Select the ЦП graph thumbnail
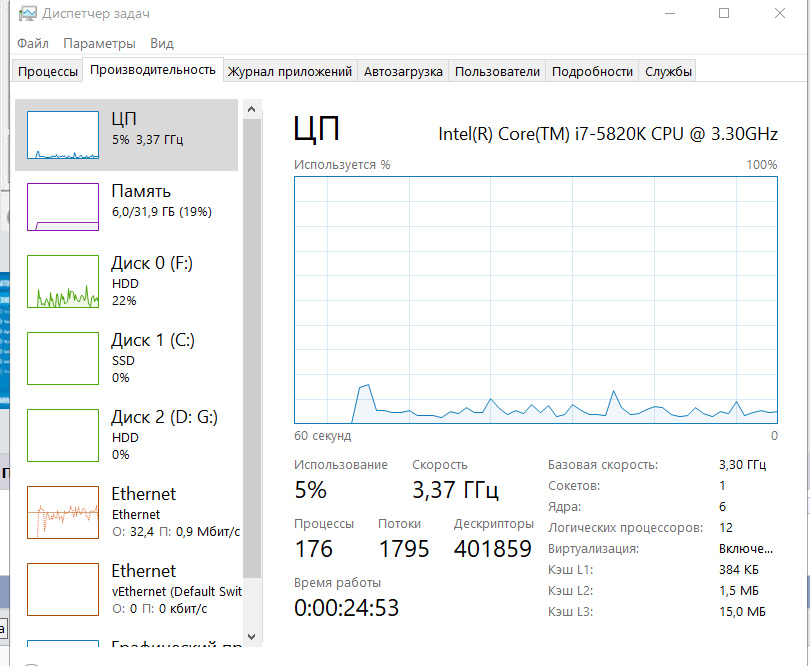This screenshot has height=666, width=810. 63,135
